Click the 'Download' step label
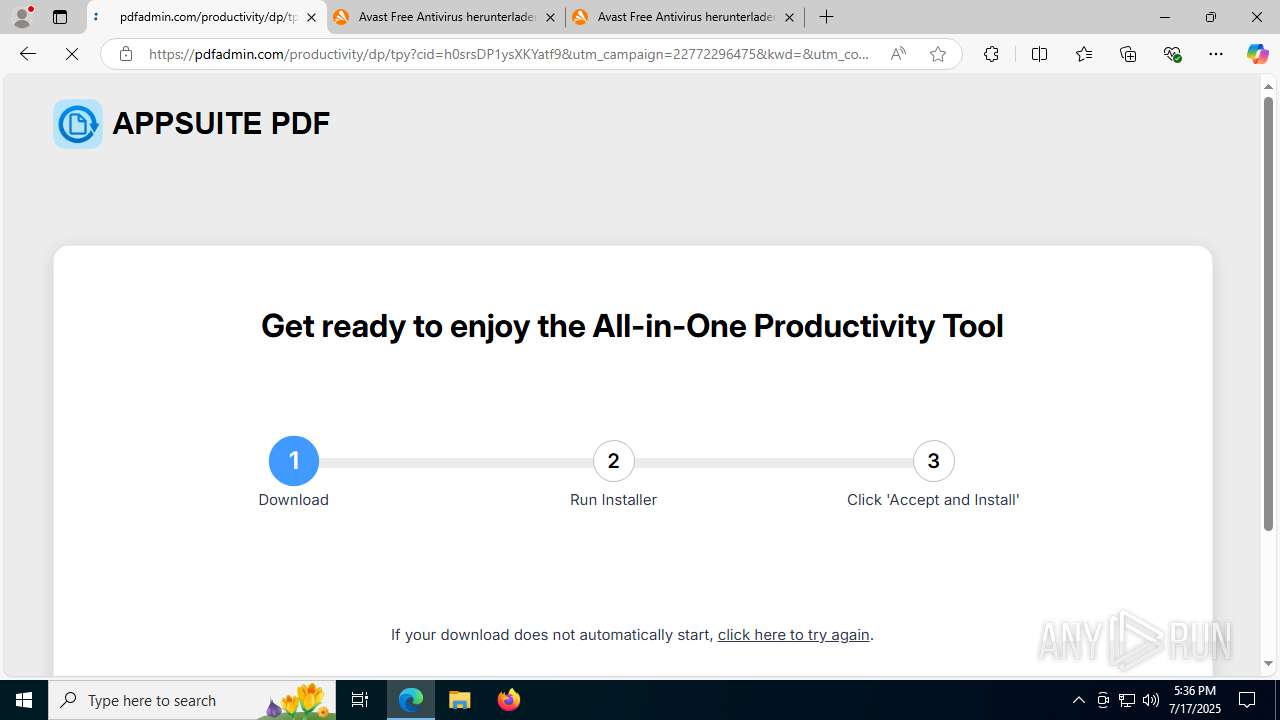The image size is (1280, 720). 293,500
